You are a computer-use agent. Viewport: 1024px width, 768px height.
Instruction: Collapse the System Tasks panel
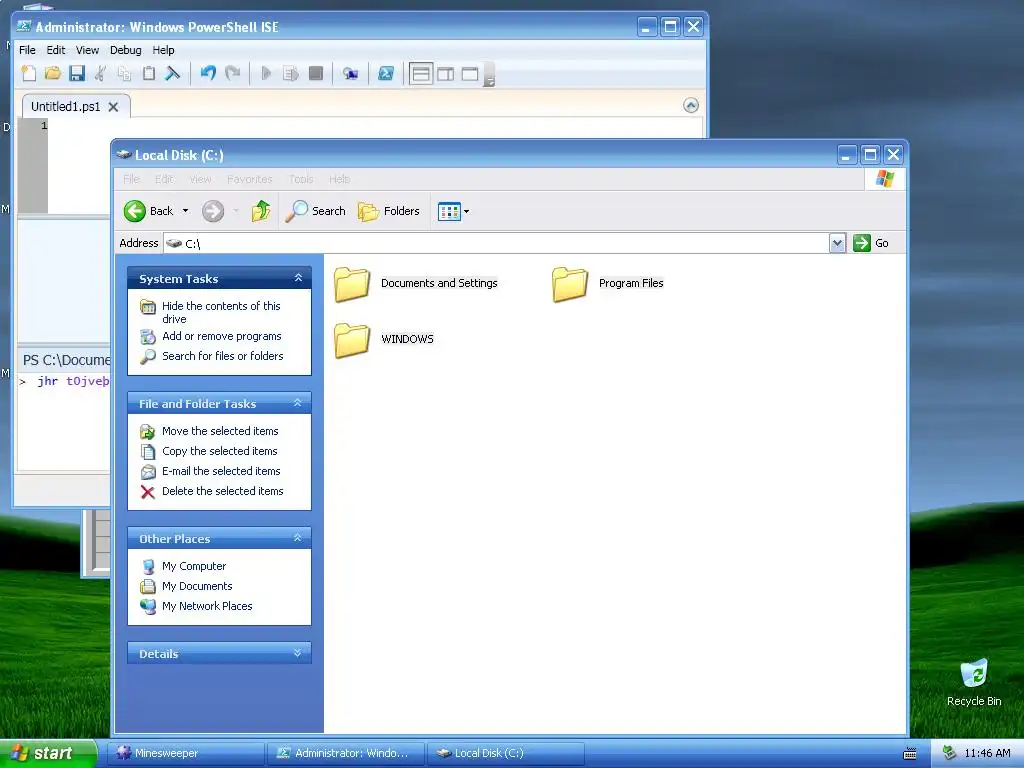pyautogui.click(x=298, y=278)
